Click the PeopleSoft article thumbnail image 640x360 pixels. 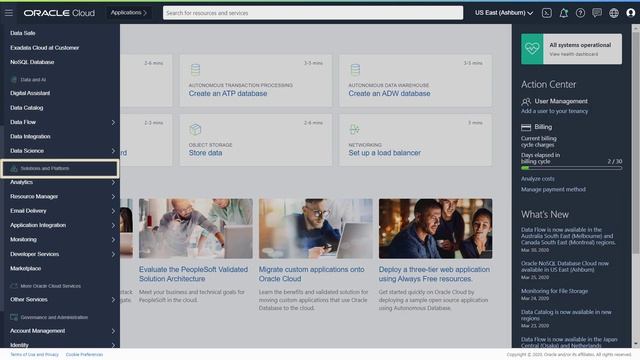196,229
